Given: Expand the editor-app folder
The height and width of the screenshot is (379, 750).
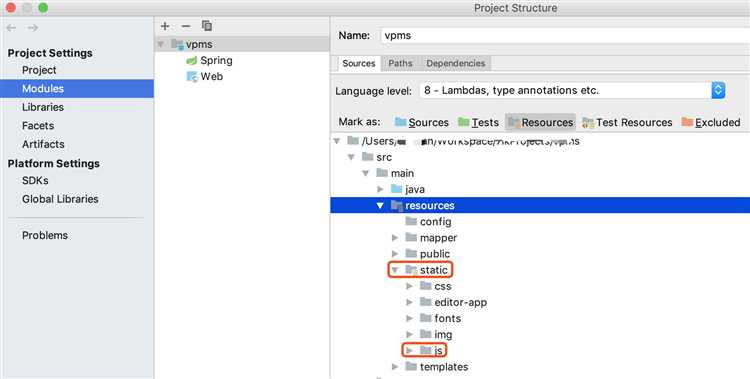Looking at the screenshot, I should (x=410, y=302).
